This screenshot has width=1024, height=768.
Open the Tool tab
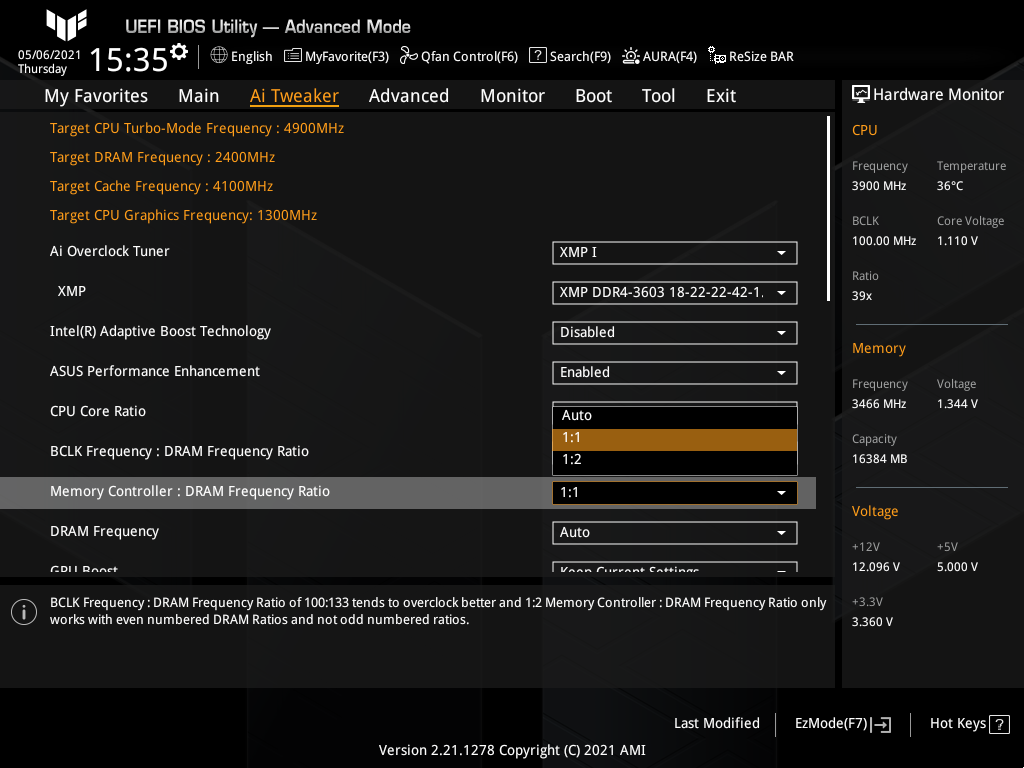(658, 96)
